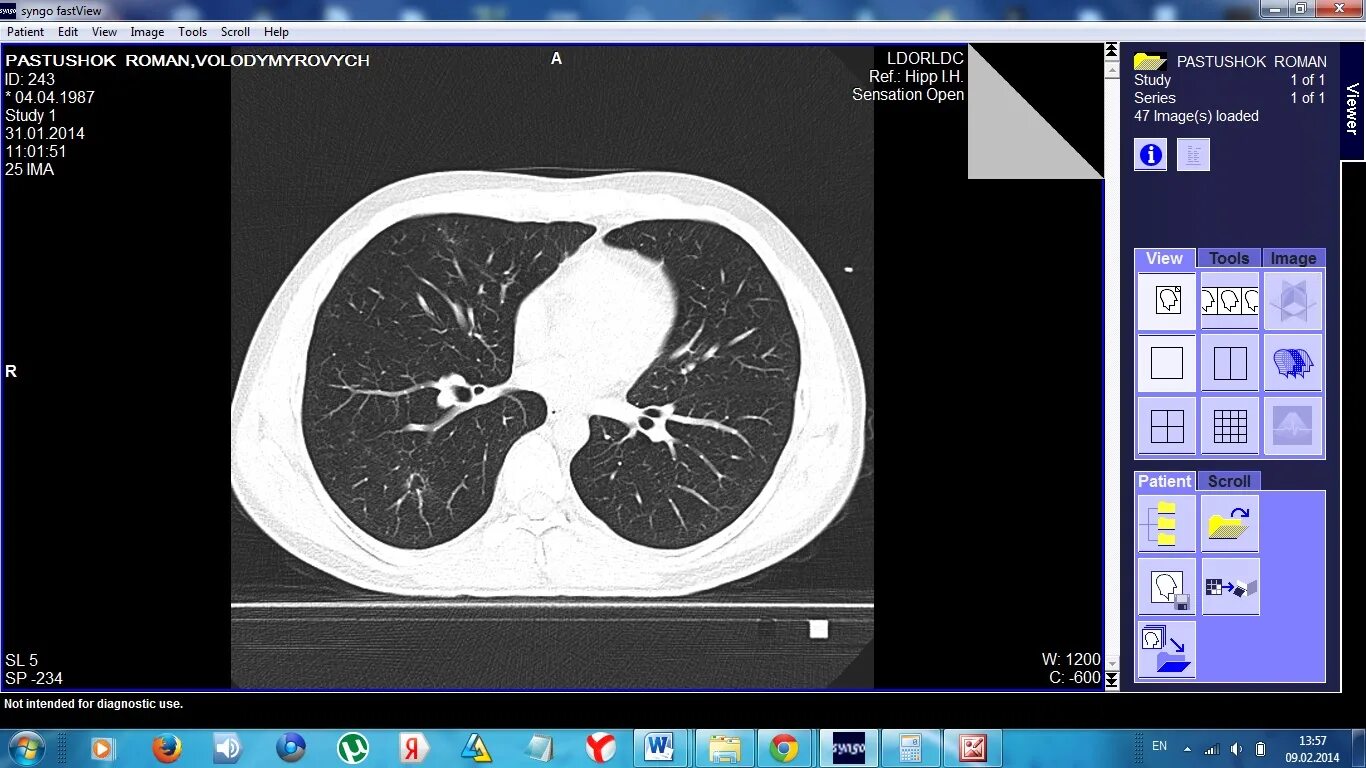Open Firefox from the taskbar
Screen dimensions: 1366x768
(x=167, y=748)
